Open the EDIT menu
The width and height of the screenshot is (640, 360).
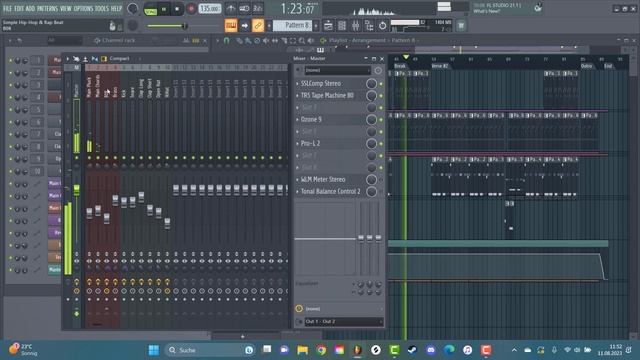[x=19, y=9]
